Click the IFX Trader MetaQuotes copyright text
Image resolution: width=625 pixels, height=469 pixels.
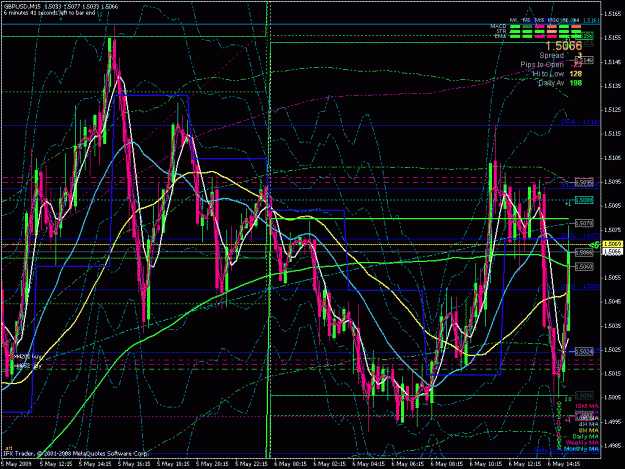75,453
